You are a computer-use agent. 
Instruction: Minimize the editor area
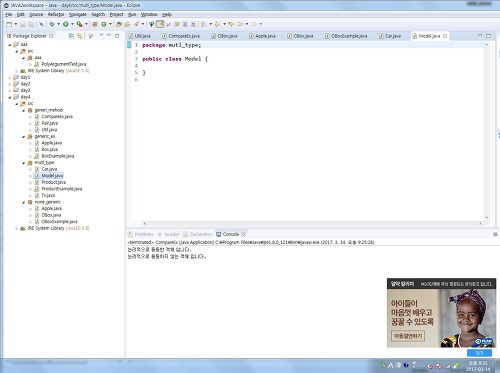coord(480,35)
